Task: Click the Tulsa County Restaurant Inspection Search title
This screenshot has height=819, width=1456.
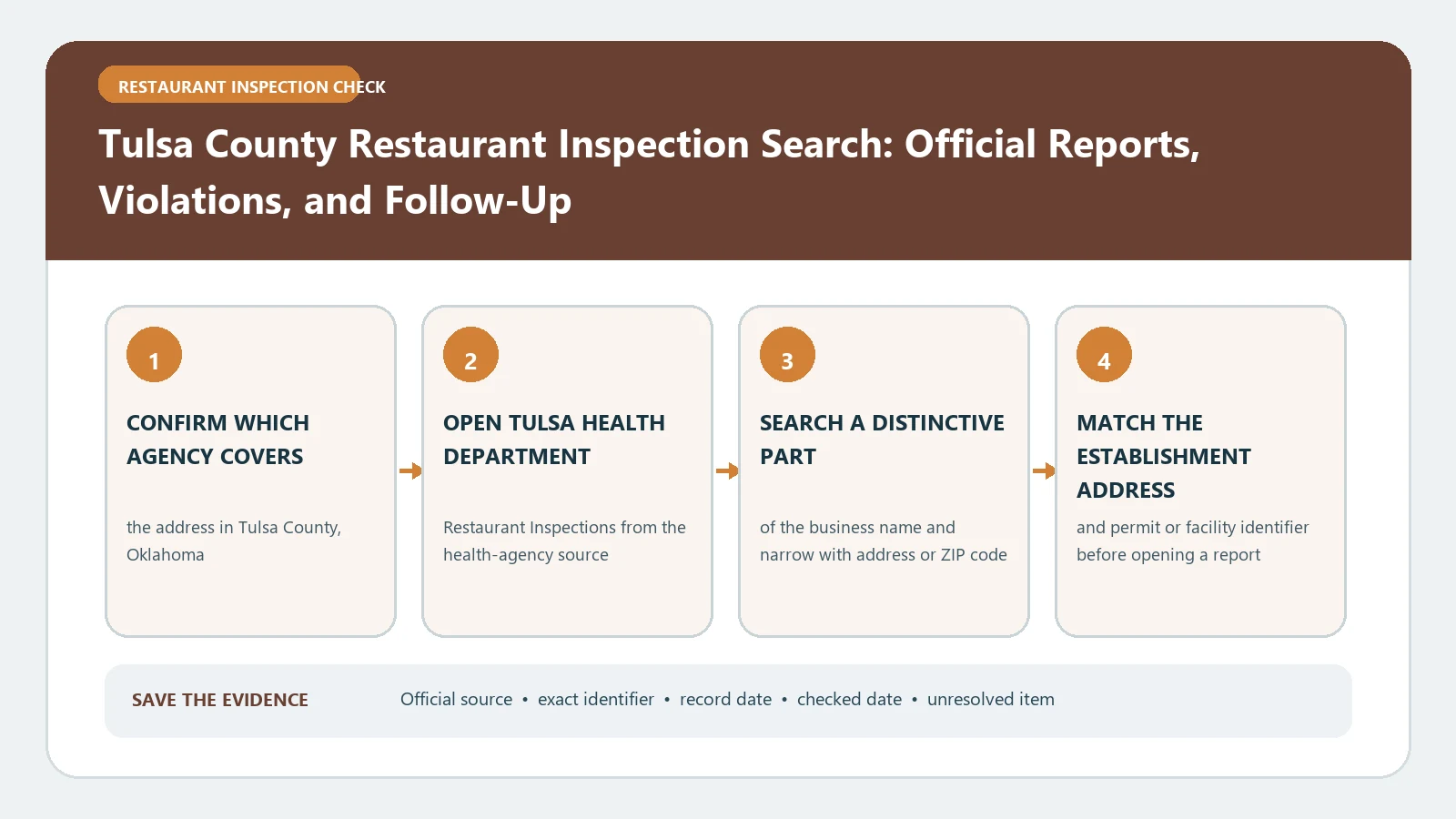Action: (649, 172)
